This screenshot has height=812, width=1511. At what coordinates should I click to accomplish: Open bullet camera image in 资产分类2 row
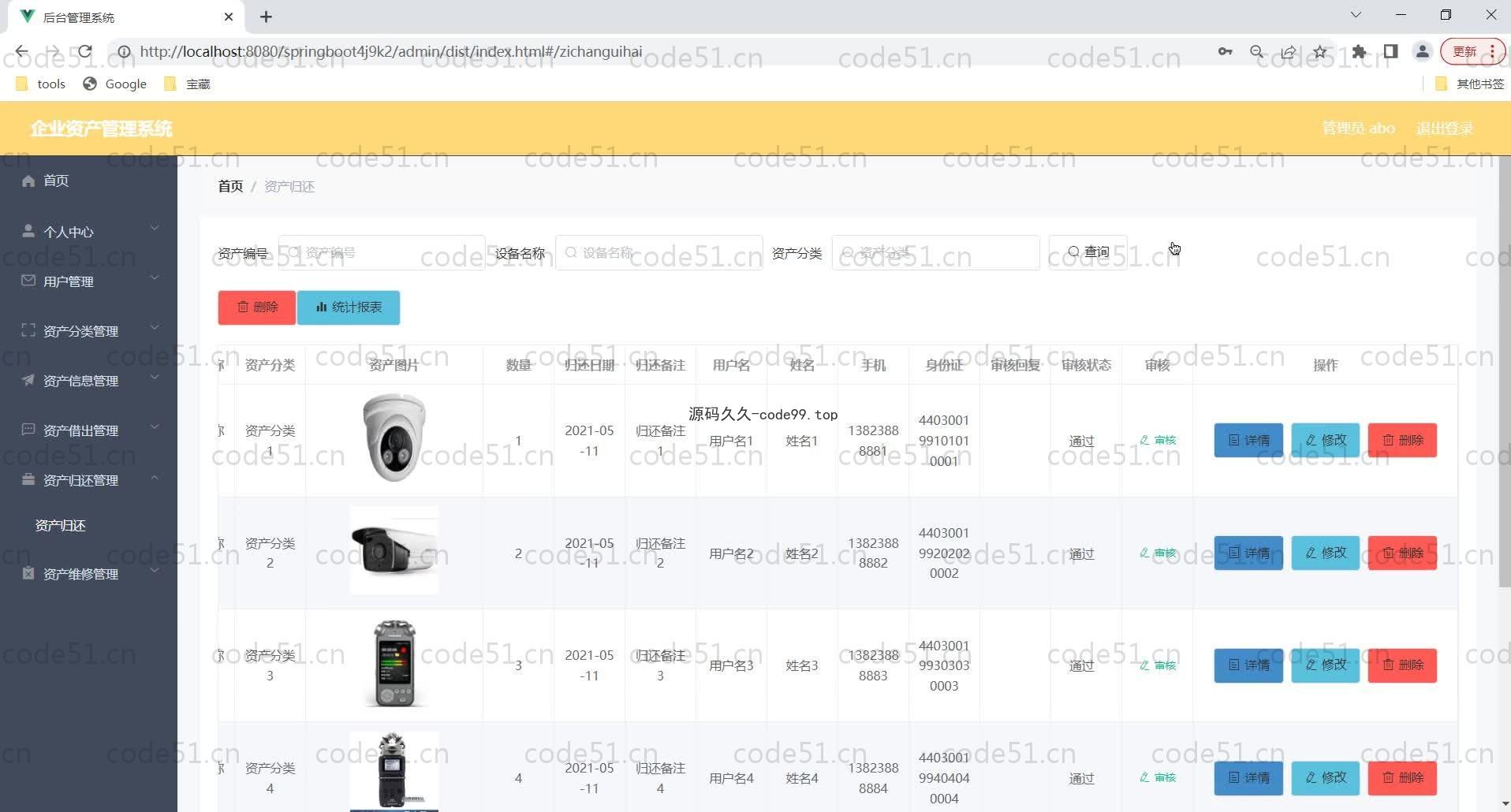click(394, 550)
